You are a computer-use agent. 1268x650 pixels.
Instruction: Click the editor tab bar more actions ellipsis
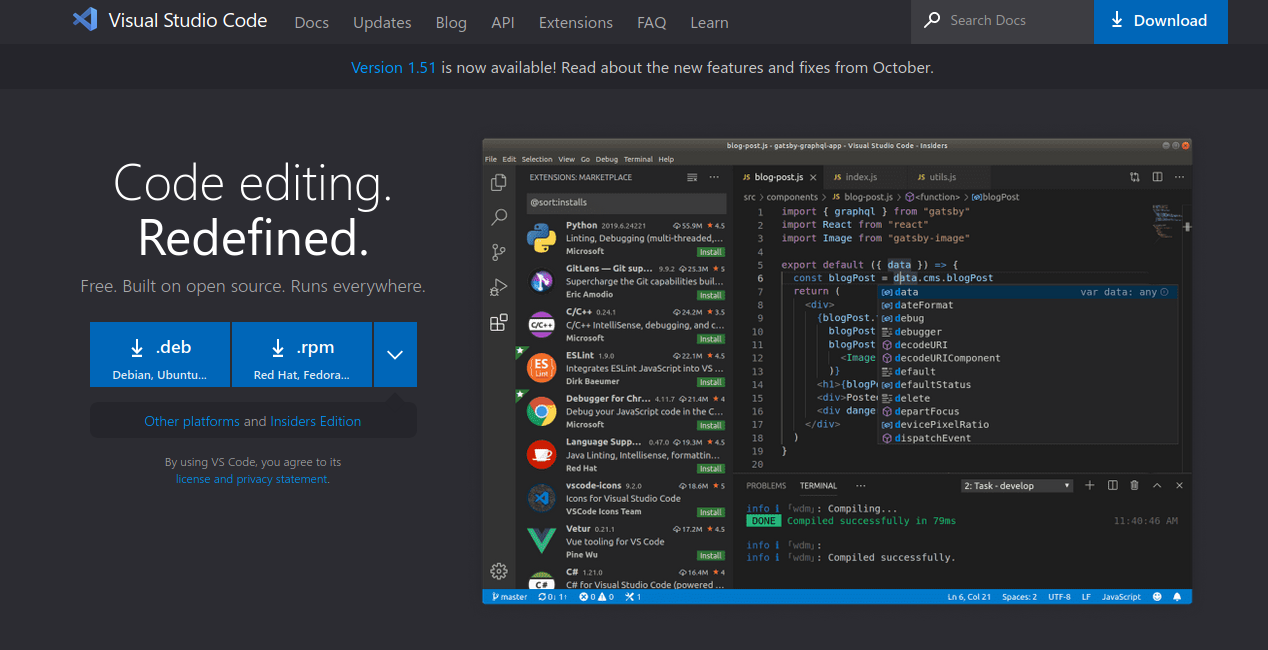tap(1179, 177)
